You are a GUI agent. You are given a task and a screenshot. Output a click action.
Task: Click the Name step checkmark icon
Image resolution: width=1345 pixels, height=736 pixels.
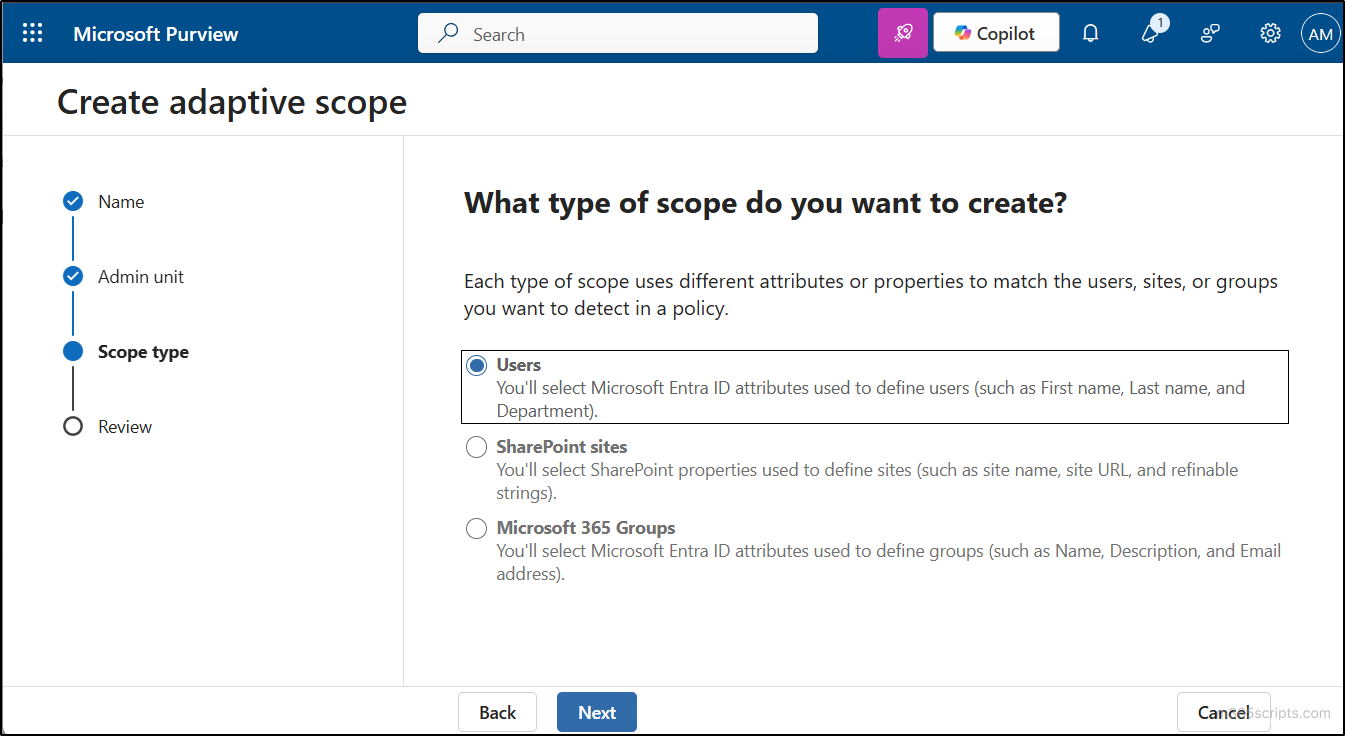click(73, 201)
